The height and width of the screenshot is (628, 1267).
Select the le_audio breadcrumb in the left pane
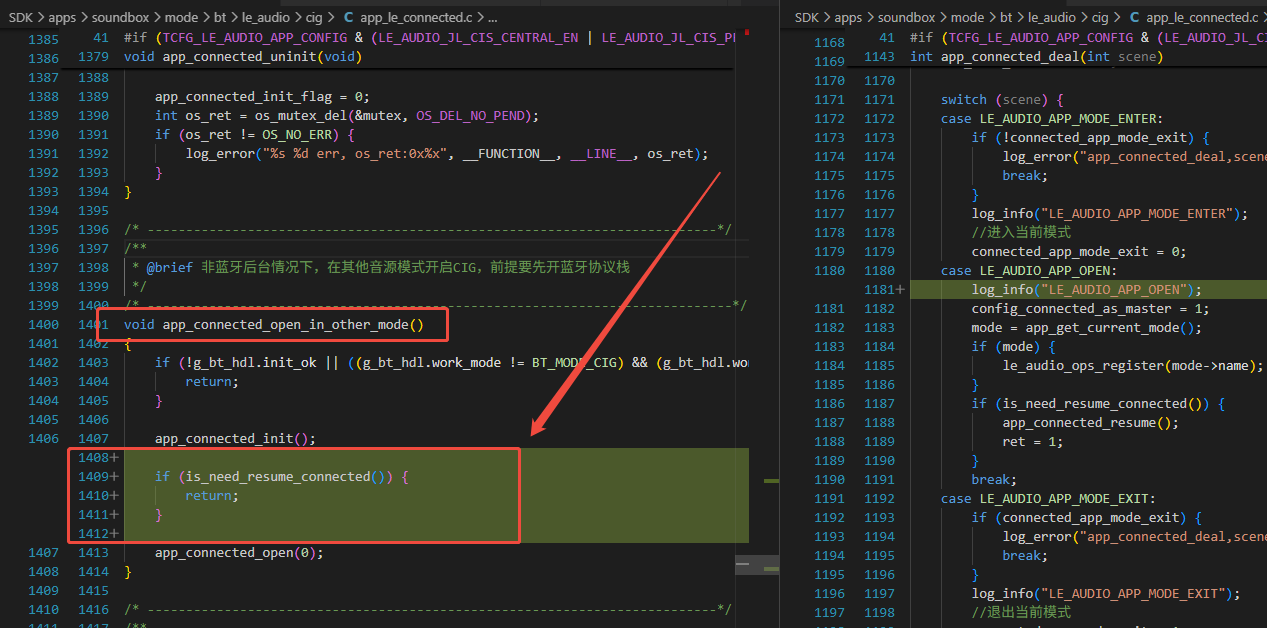coord(265,17)
